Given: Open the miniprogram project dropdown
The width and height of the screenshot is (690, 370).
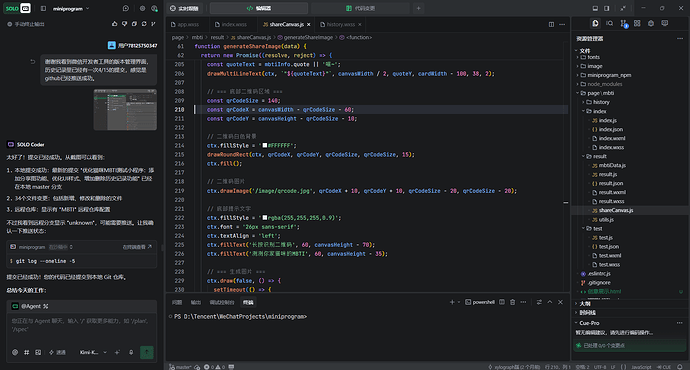Looking at the screenshot, I should pyautogui.click(x=71, y=8).
